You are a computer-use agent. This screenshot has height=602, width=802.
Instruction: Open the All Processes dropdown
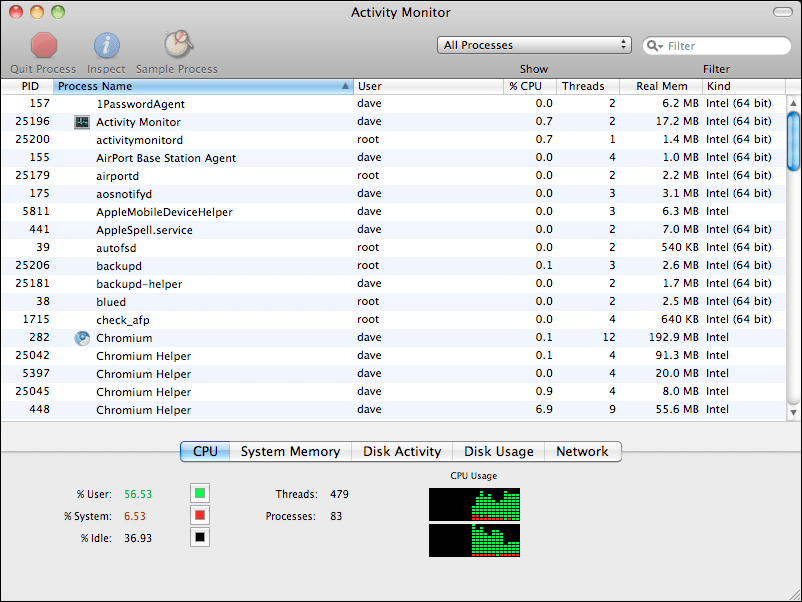tap(534, 45)
